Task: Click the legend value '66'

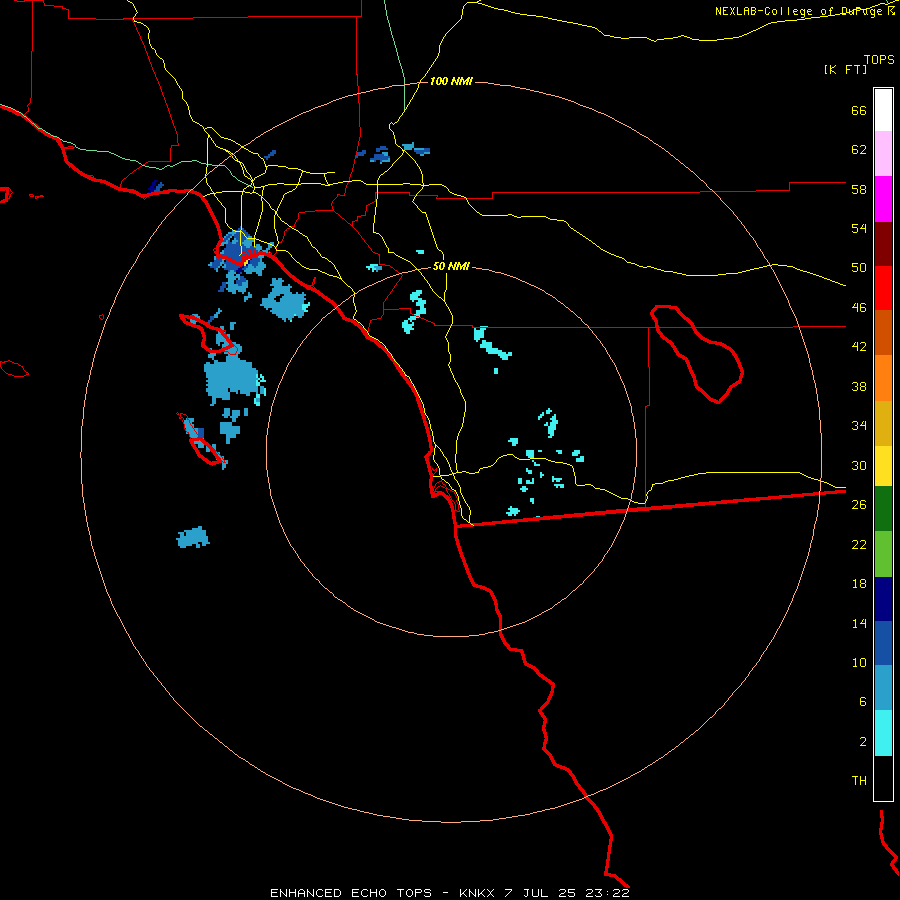Action: (859, 111)
